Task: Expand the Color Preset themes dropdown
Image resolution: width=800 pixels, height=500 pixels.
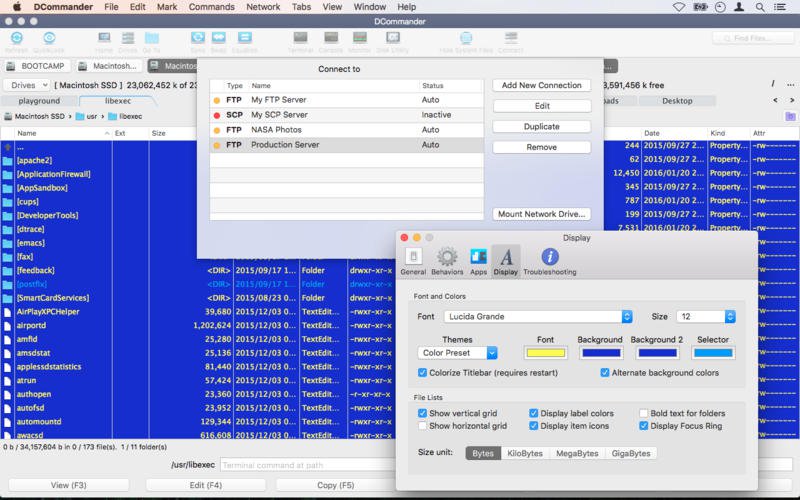Action: pyautogui.click(x=458, y=353)
